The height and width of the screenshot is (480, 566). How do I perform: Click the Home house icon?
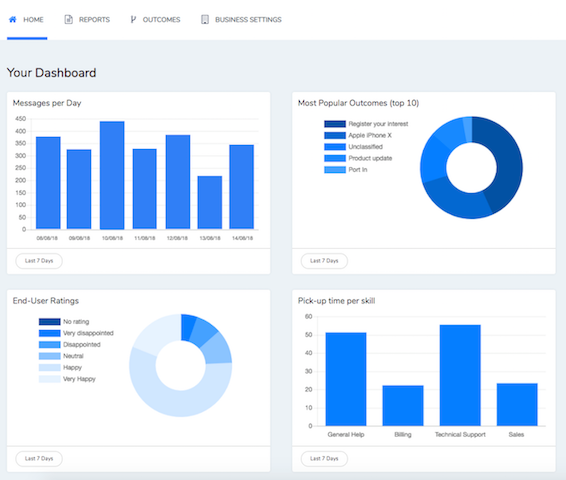(13, 19)
